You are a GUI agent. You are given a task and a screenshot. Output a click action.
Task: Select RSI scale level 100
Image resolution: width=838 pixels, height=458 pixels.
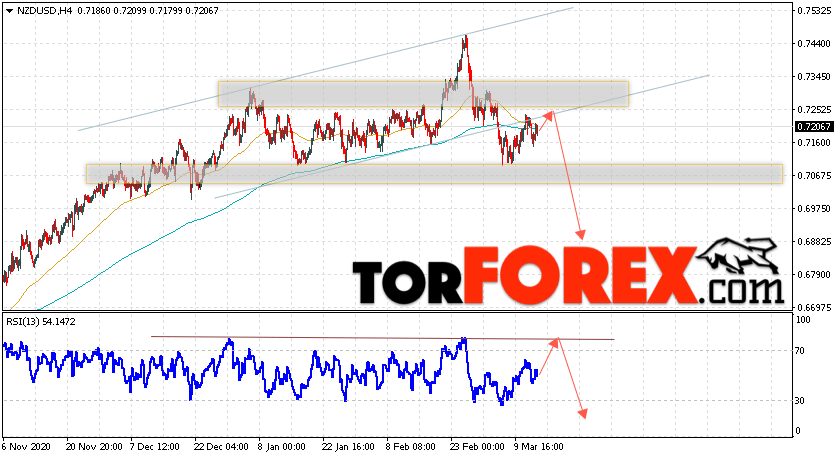(x=803, y=320)
